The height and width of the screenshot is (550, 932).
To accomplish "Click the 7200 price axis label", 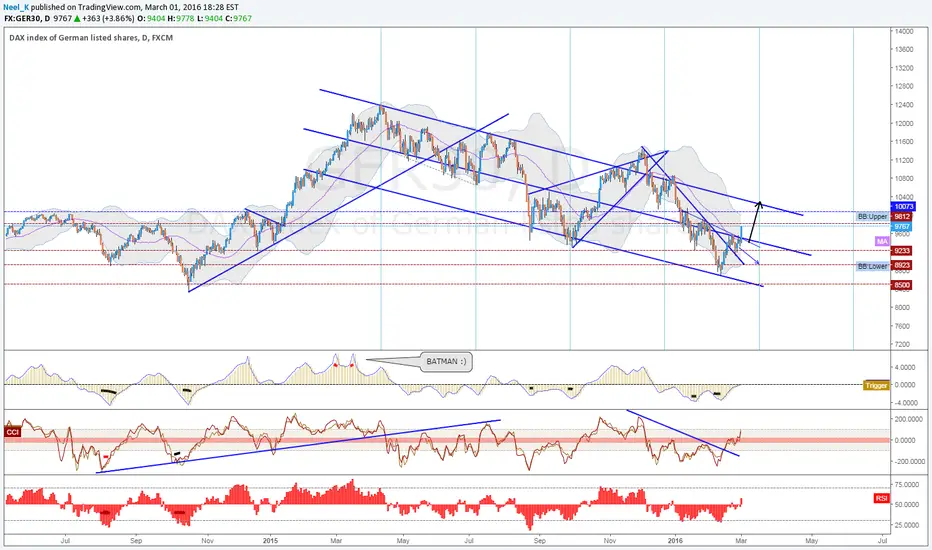I will click(x=903, y=344).
